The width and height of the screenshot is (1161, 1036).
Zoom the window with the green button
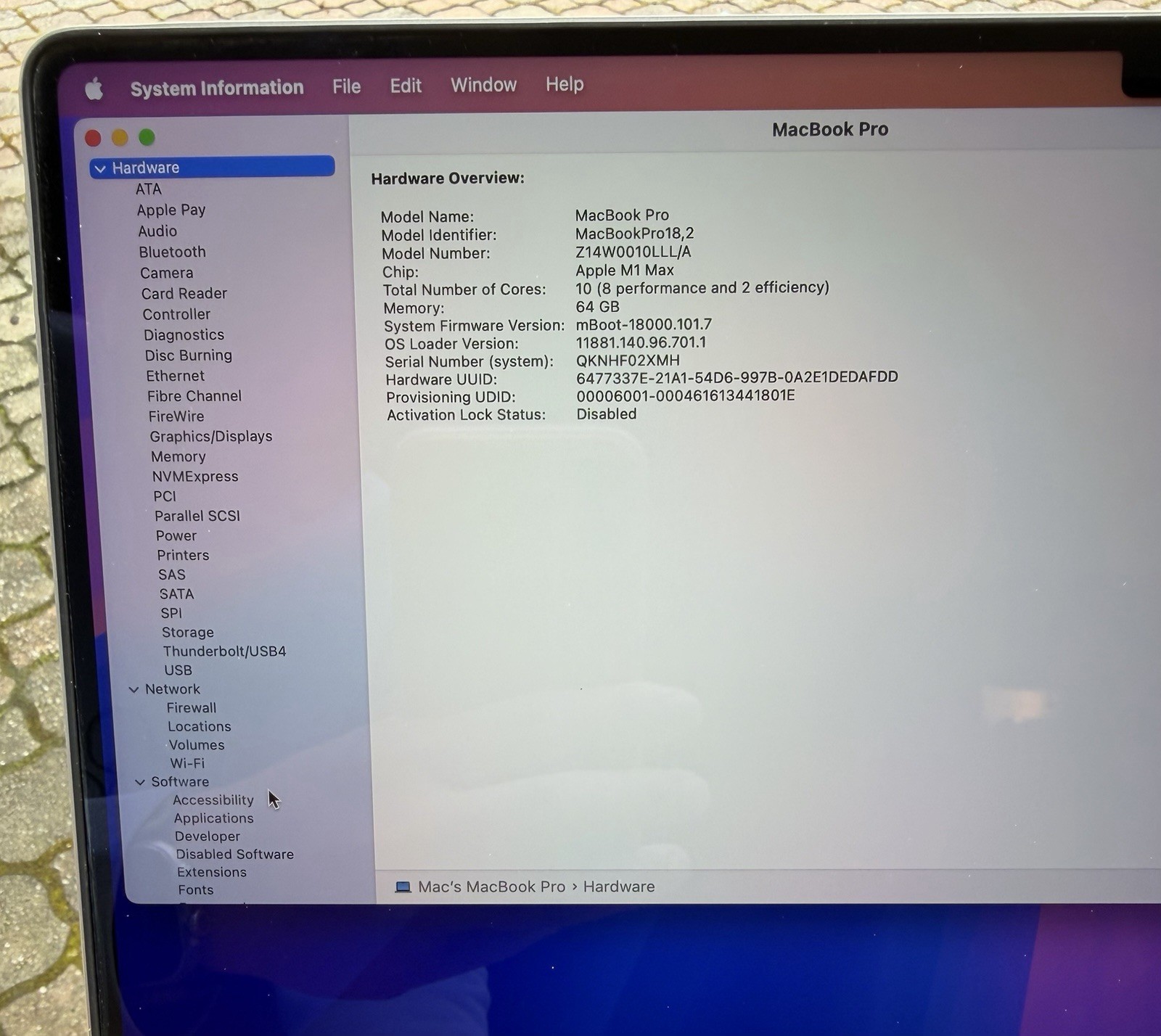(147, 136)
